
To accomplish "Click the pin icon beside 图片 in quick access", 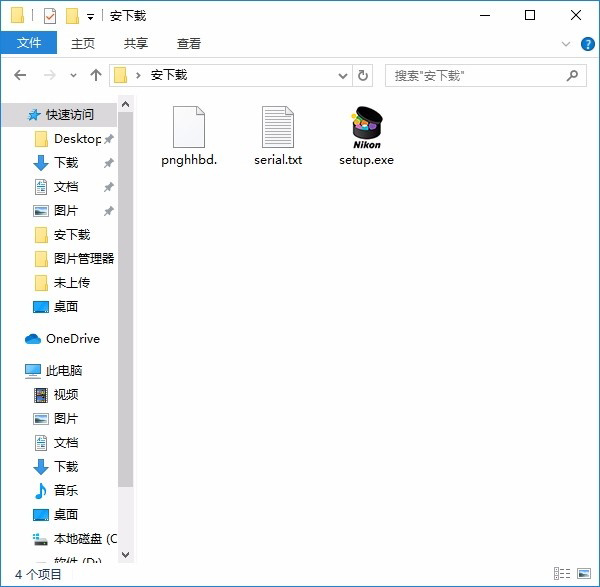I will click(109, 210).
